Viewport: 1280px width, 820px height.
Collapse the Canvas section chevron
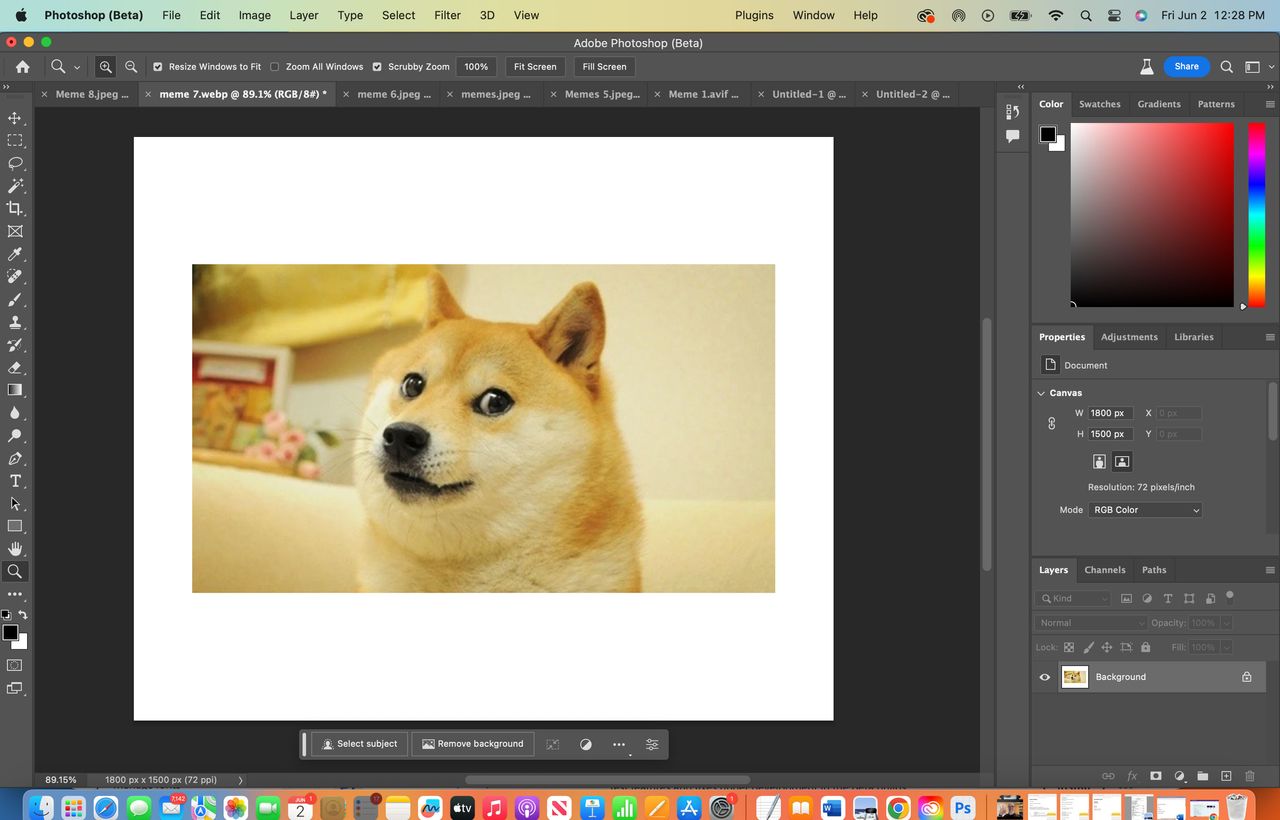coord(1041,393)
